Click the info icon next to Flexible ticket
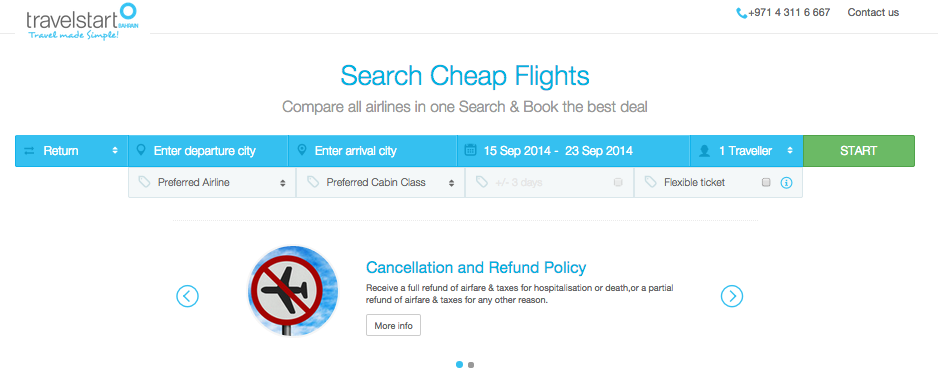 [x=787, y=183]
